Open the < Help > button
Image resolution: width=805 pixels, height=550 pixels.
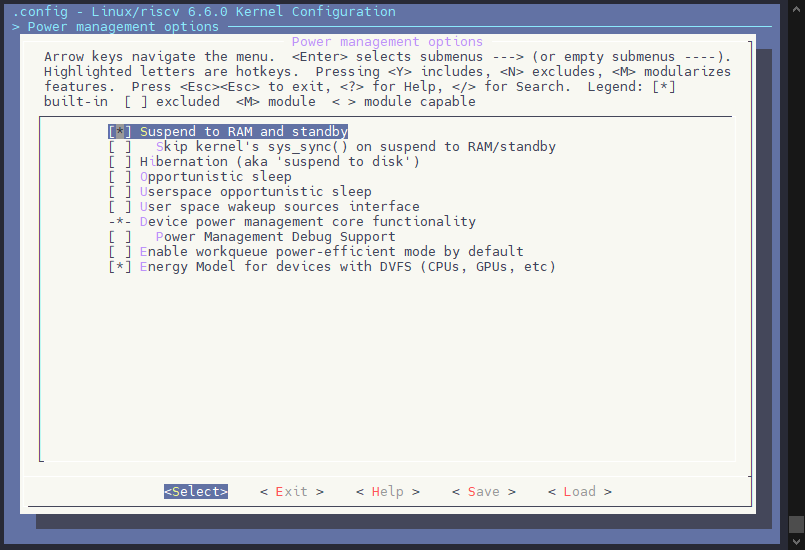point(388,492)
